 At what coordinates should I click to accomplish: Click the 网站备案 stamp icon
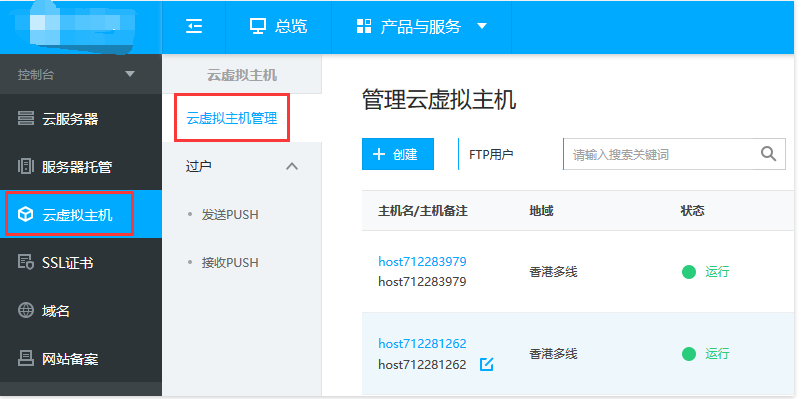coord(26,358)
